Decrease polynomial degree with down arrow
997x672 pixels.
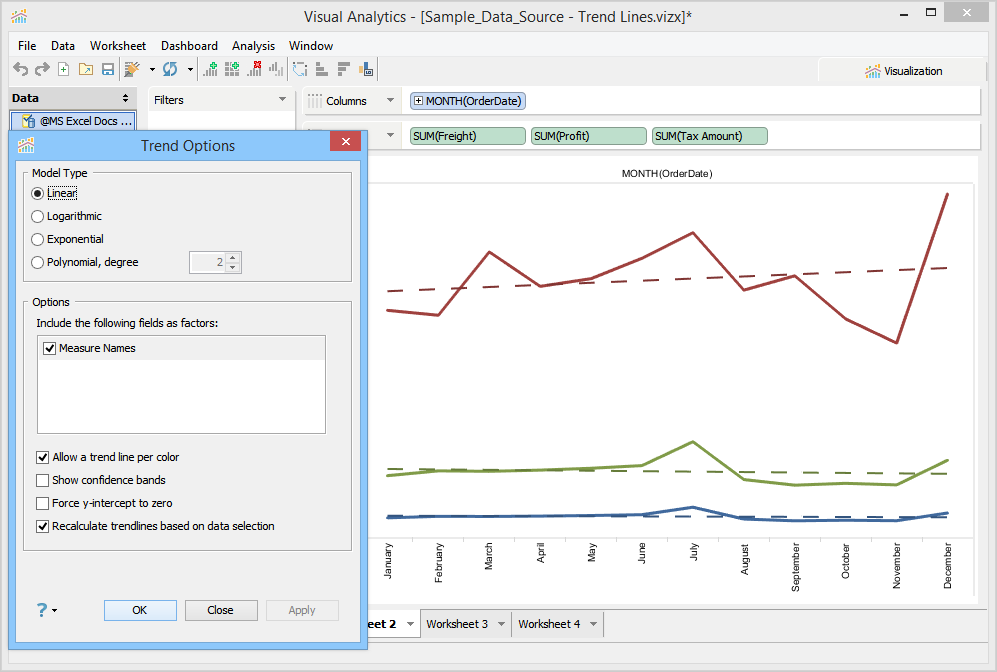click(x=233, y=267)
